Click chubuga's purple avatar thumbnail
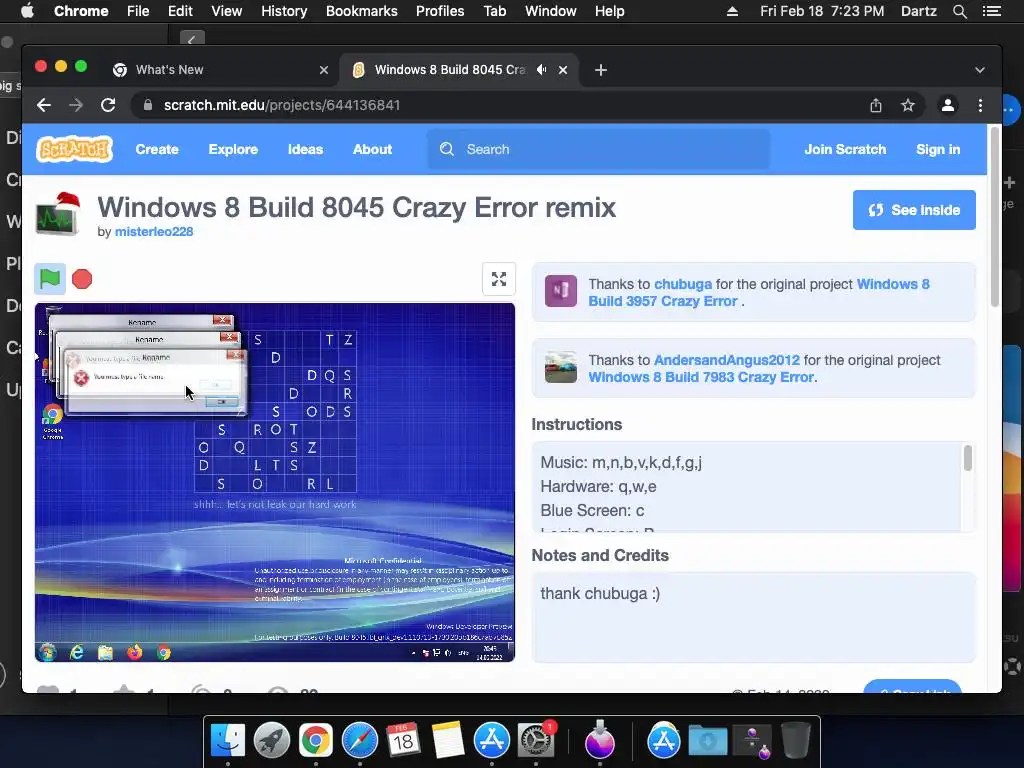 561,291
